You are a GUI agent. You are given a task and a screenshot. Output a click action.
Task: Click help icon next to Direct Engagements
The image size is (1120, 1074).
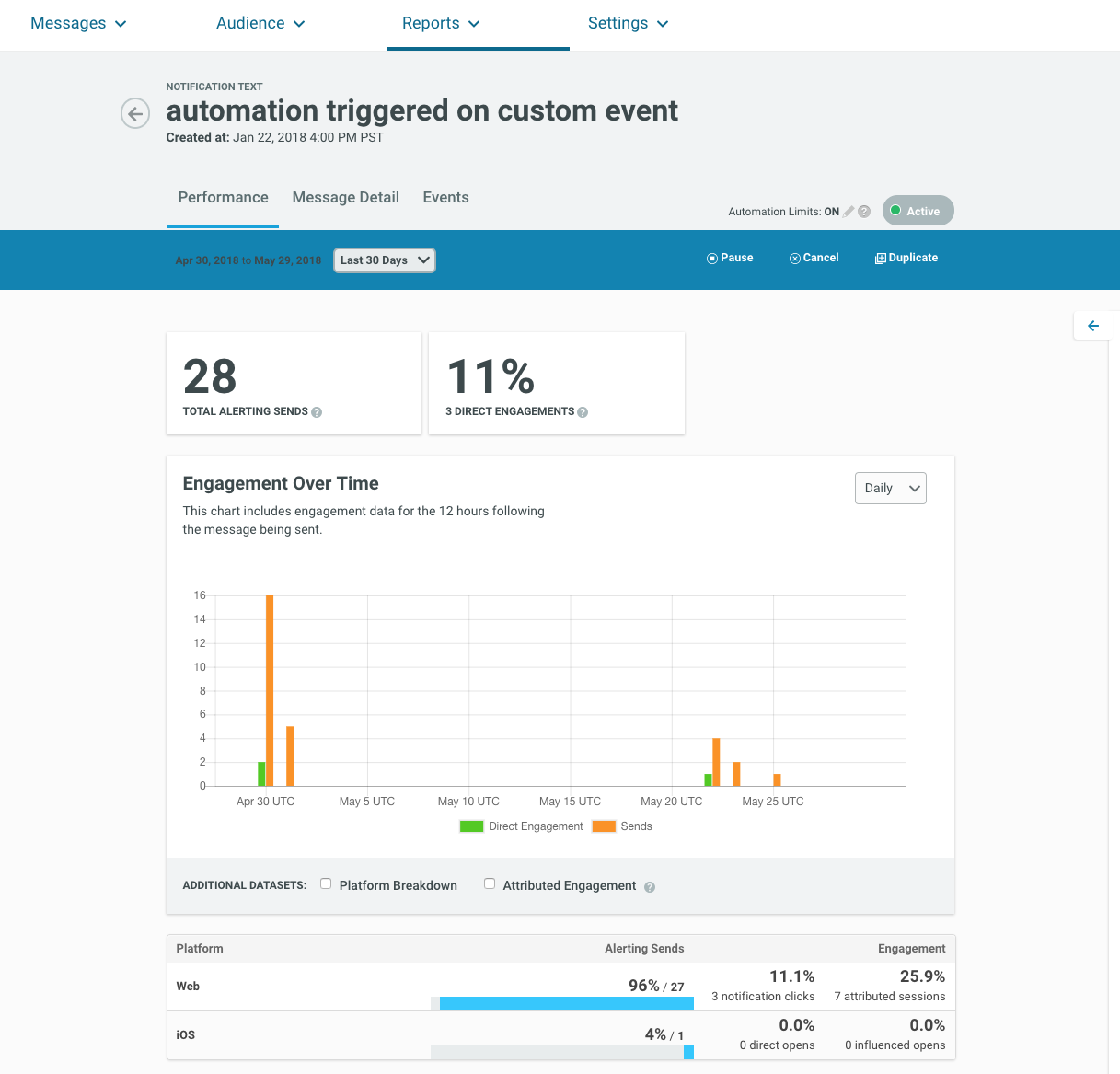click(x=583, y=412)
